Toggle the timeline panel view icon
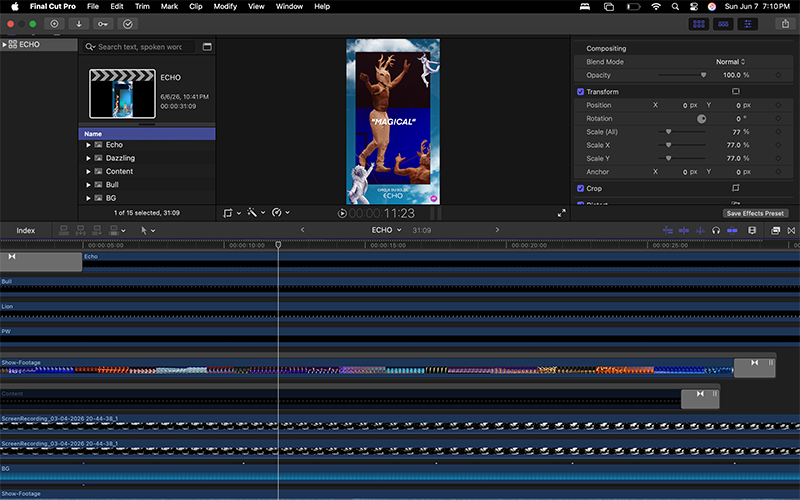 [723, 24]
